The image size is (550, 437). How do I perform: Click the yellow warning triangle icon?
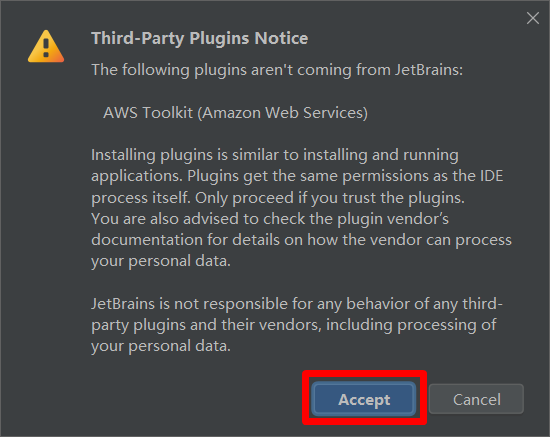(46, 46)
